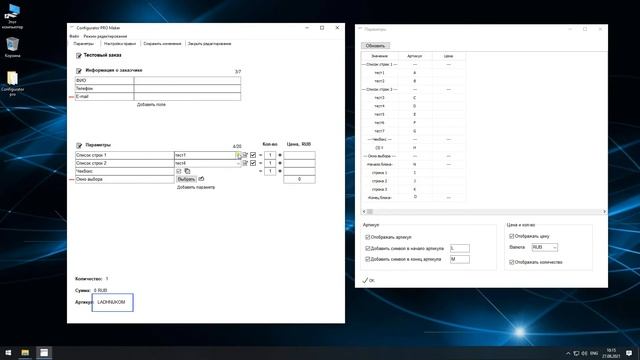Click the "Окно выбора" parameter name field
The height and width of the screenshot is (360, 640).
point(124,179)
